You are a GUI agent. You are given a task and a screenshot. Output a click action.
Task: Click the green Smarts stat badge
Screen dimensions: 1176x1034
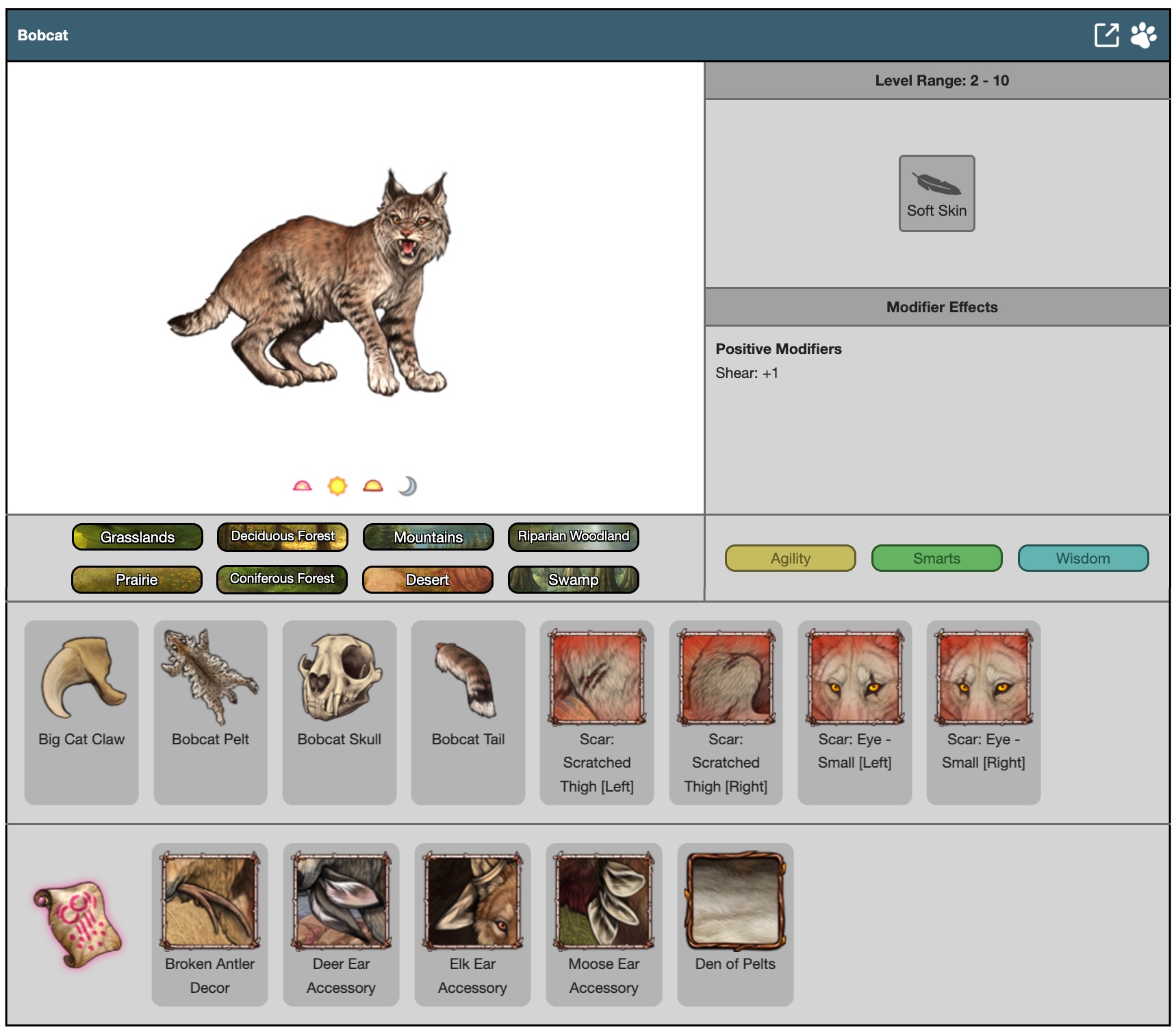(936, 558)
